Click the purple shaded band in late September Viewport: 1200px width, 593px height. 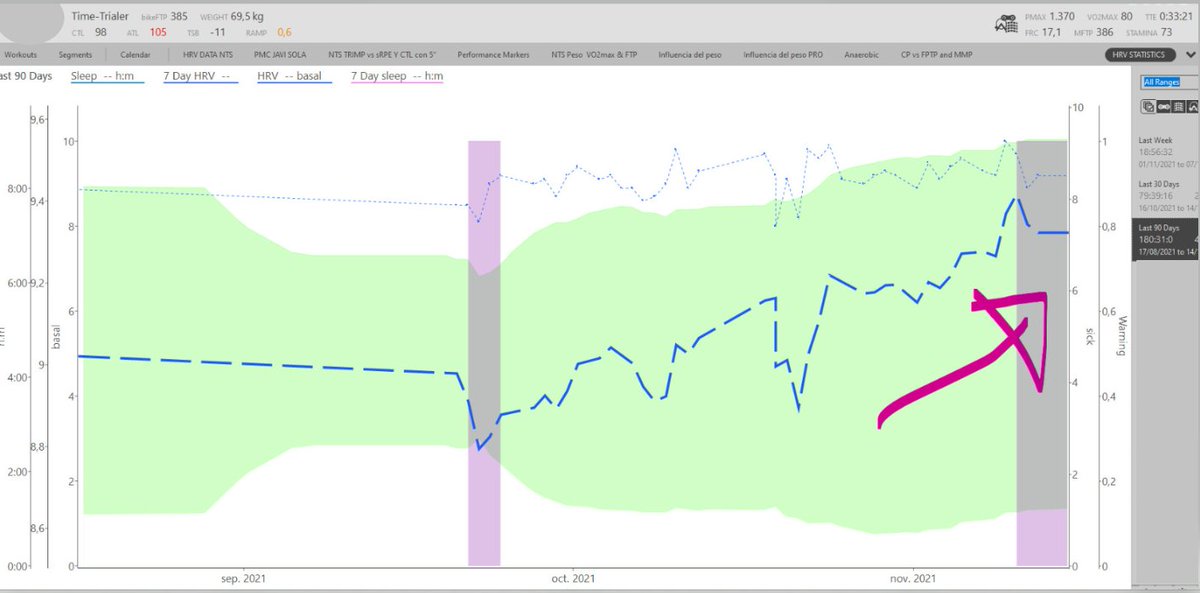tap(484, 353)
